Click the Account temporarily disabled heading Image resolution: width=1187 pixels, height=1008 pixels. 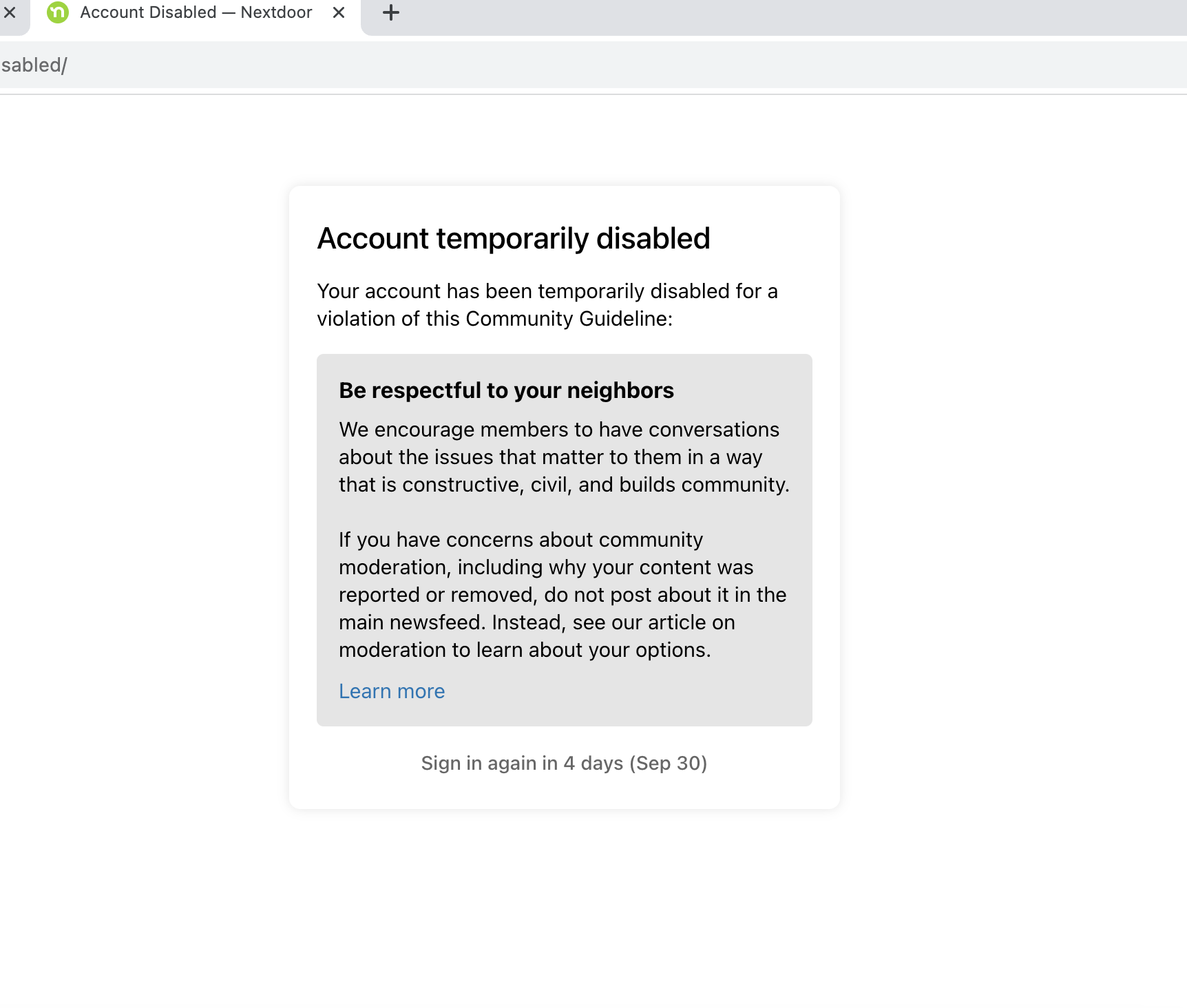click(x=513, y=239)
